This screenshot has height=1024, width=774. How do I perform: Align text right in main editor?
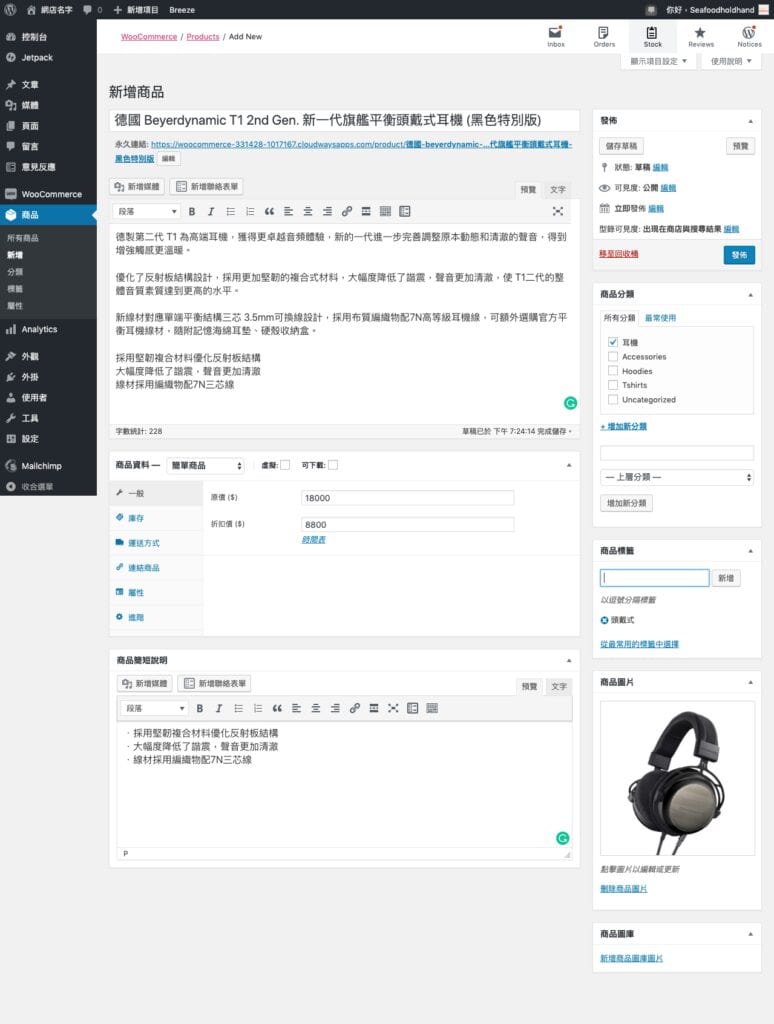point(327,212)
